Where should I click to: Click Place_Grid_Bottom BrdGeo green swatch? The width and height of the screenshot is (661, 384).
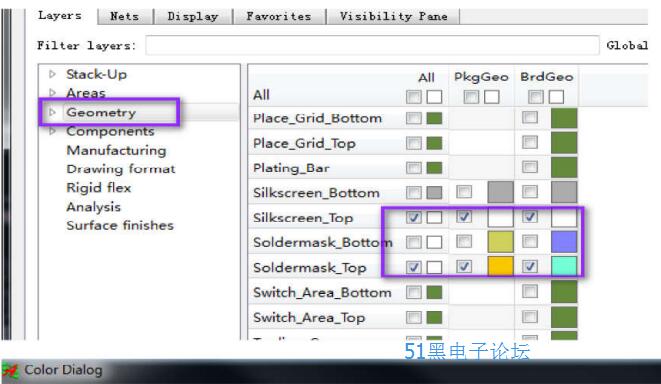click(564, 118)
